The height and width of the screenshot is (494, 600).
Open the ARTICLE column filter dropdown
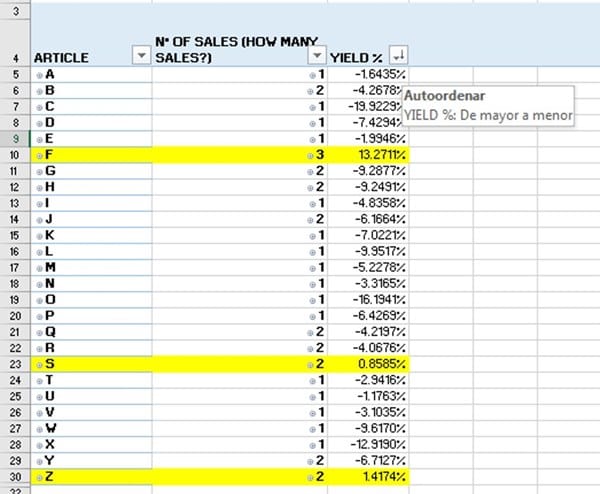tap(140, 57)
